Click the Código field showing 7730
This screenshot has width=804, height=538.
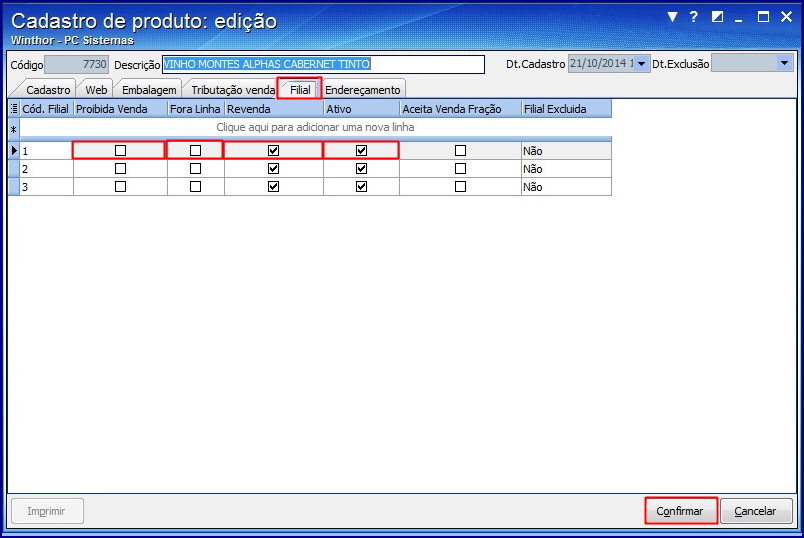(x=76, y=64)
